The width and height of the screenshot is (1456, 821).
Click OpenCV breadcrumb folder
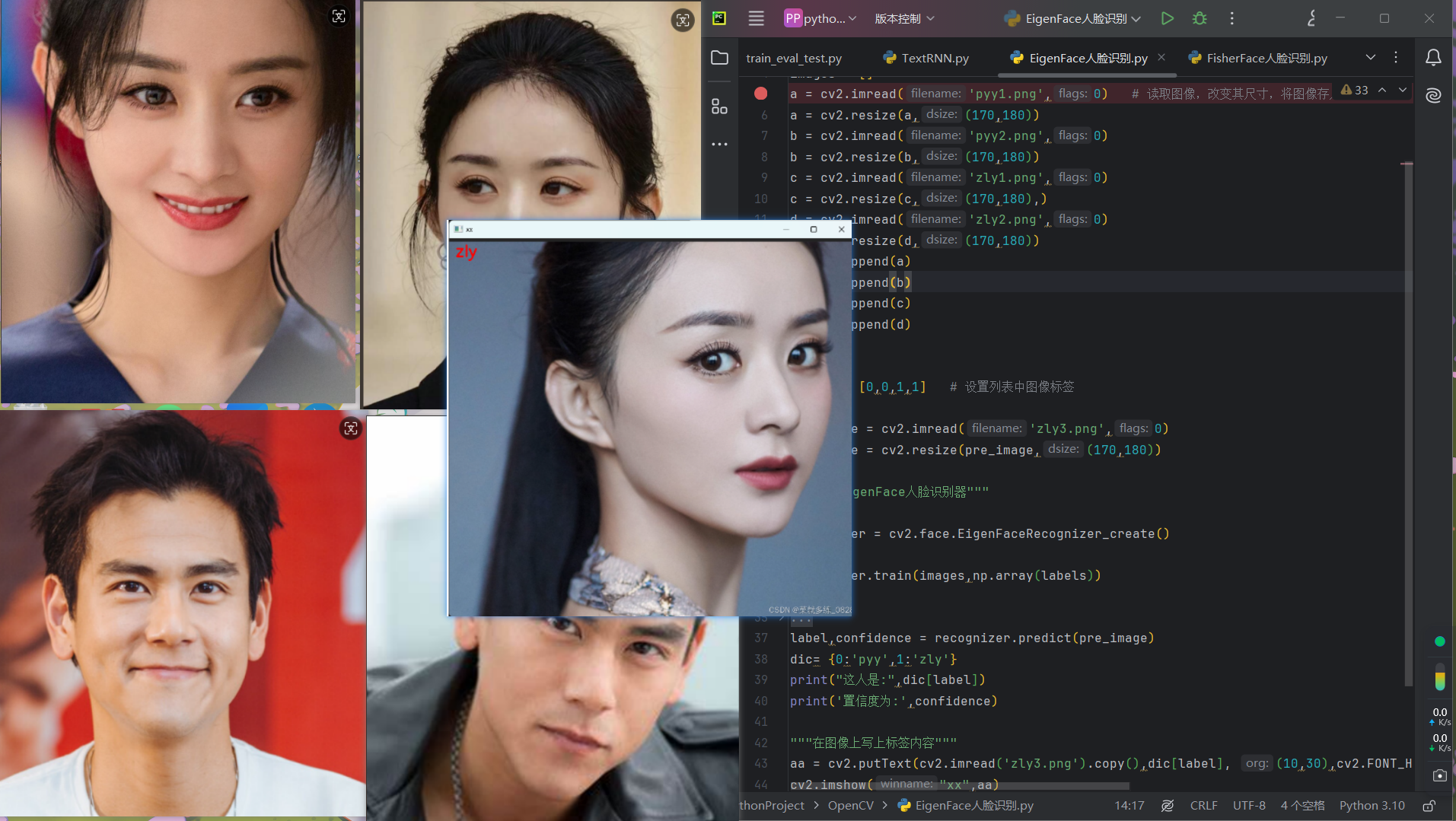[851, 805]
